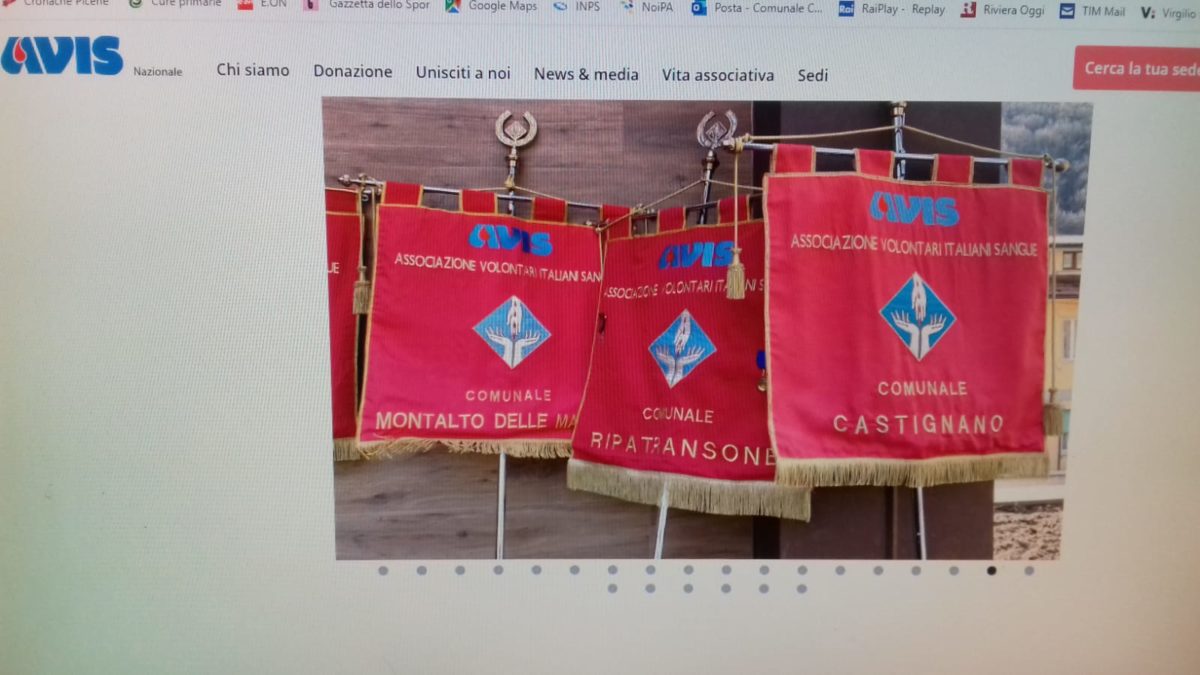Select the first dot in the second carousel row

(612, 589)
